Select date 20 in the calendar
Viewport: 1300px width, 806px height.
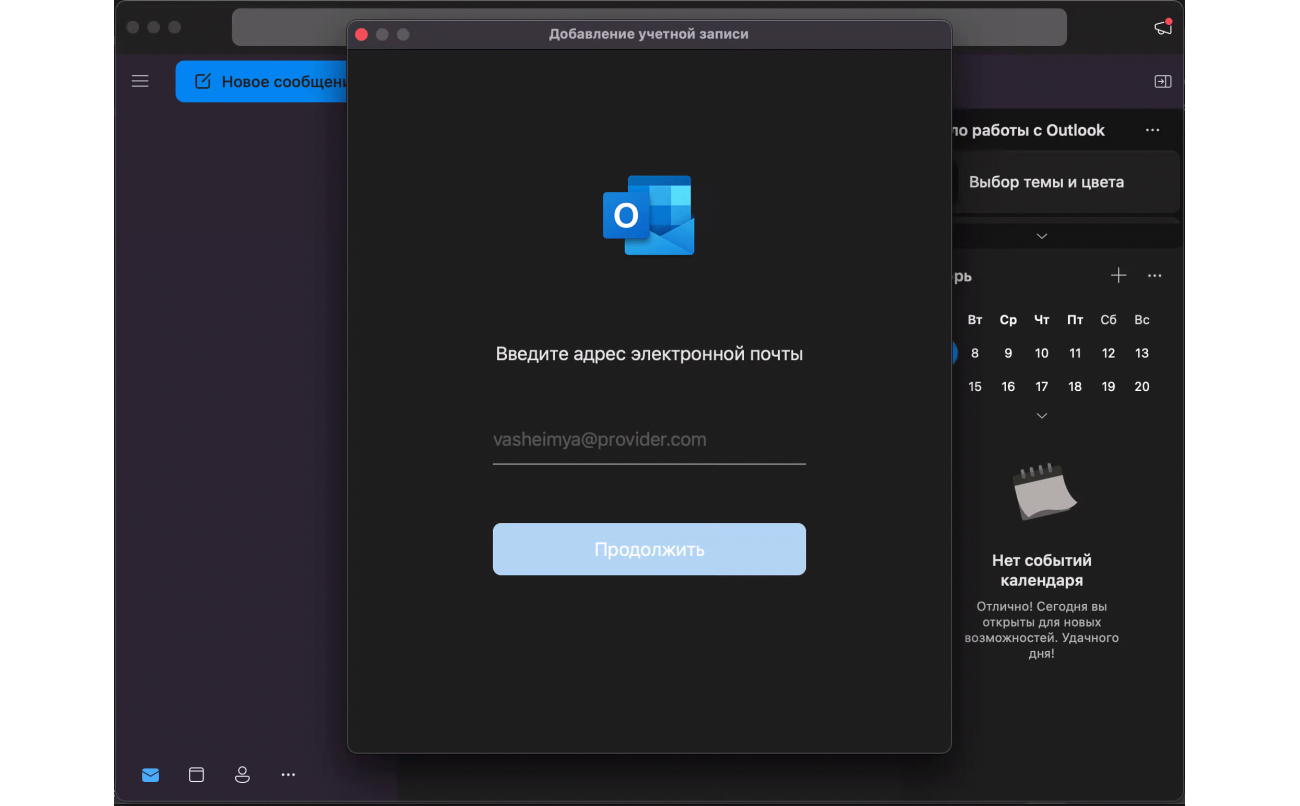[x=1142, y=386]
